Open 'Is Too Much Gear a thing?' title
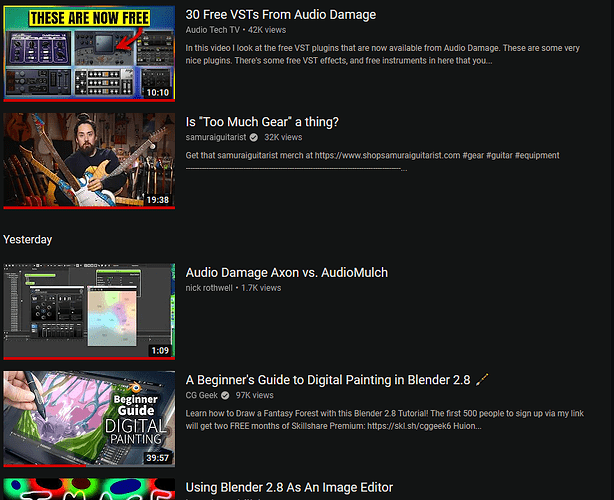Image resolution: width=614 pixels, height=500 pixels. 262,122
